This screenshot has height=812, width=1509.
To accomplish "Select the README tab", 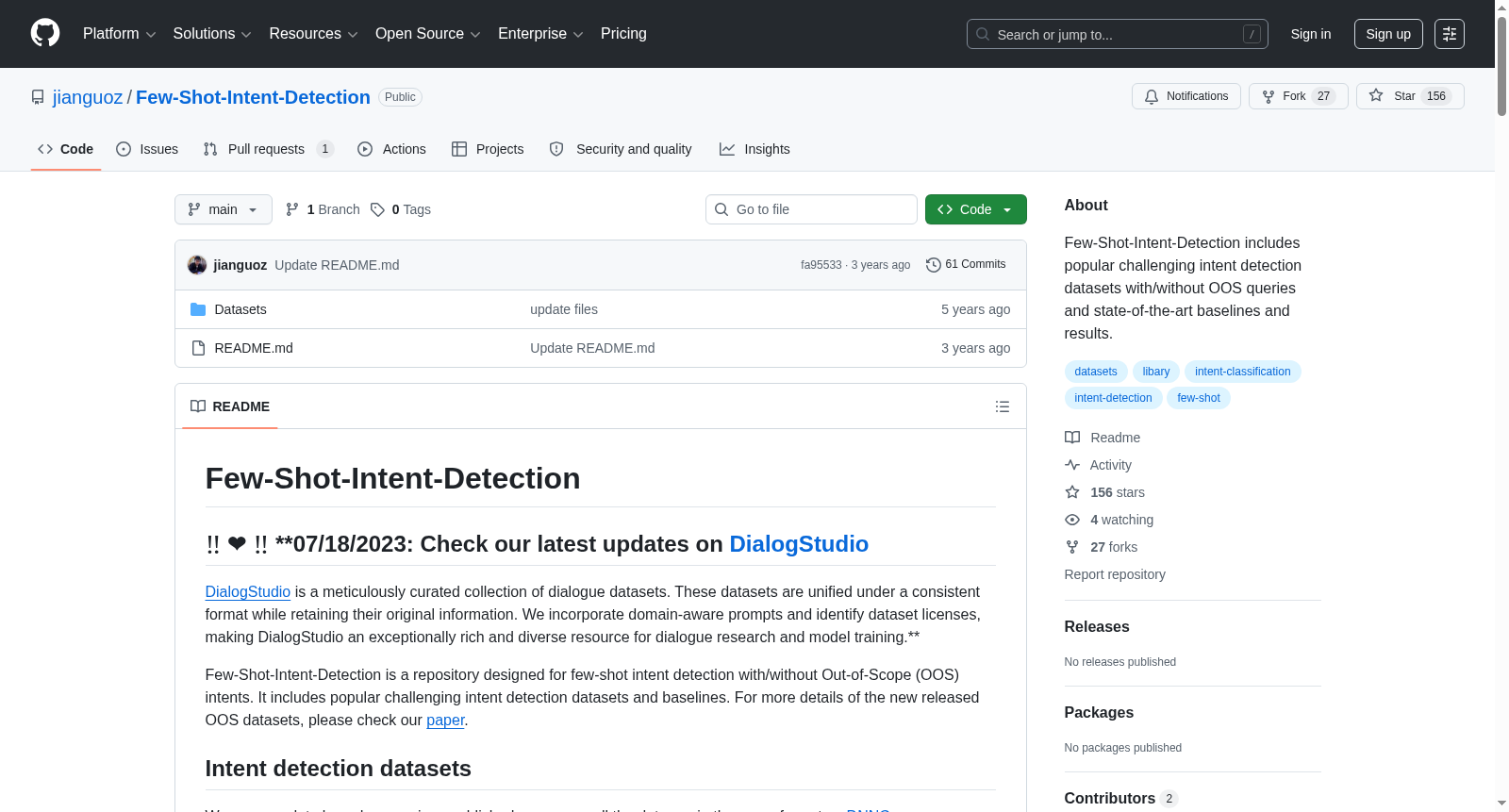I will point(230,406).
